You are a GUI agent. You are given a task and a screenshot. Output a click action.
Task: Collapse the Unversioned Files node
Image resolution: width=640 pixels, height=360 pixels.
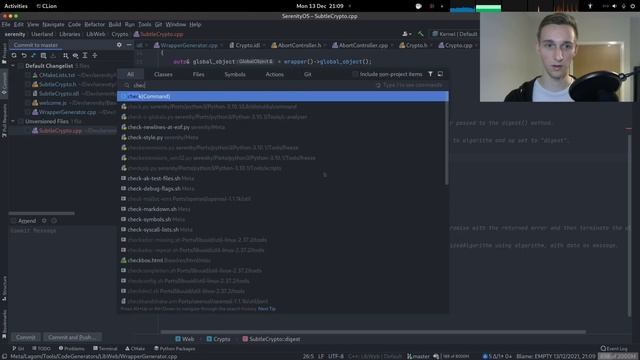tap(13, 121)
